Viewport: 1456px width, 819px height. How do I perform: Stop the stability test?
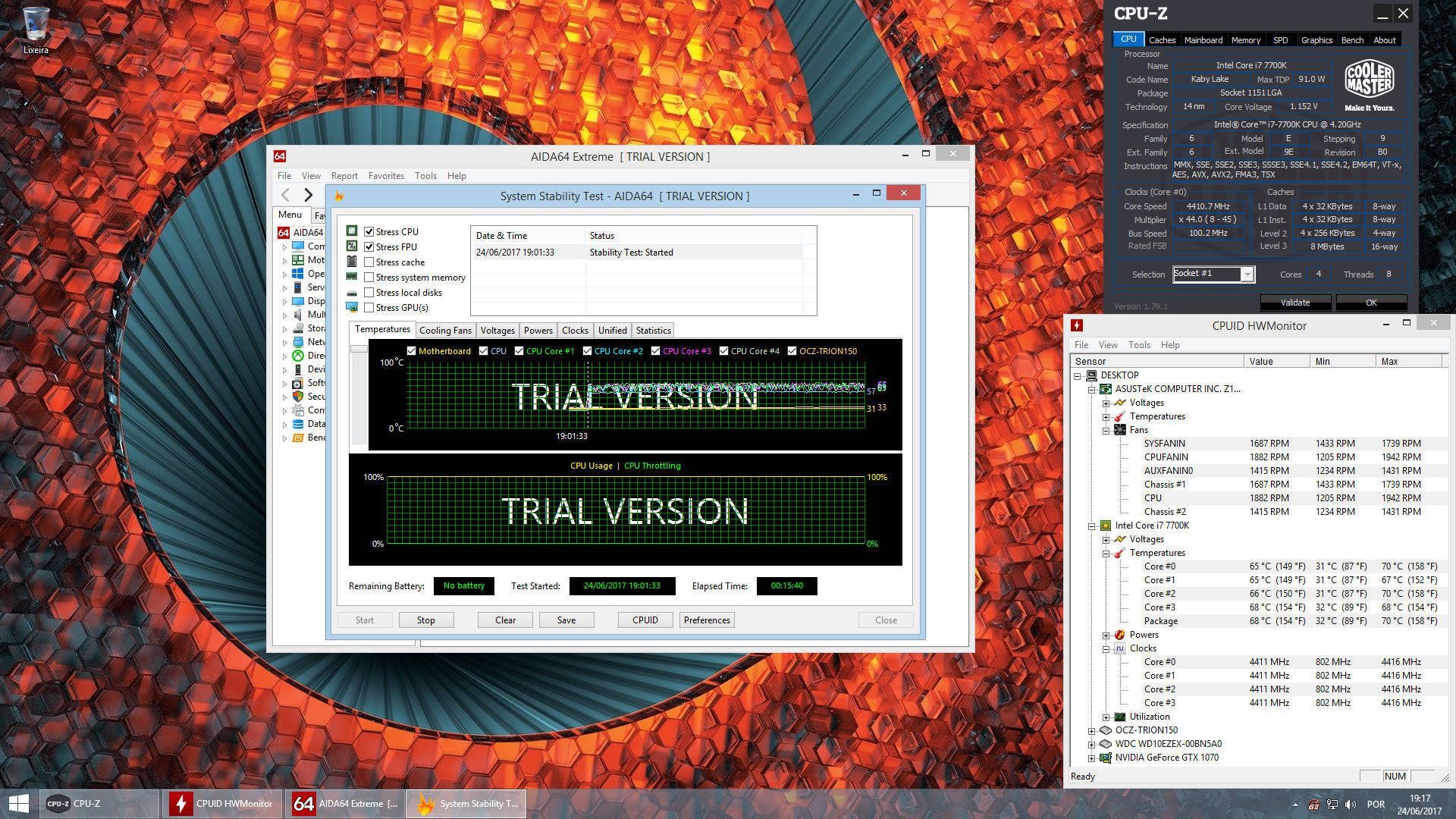[x=426, y=620]
